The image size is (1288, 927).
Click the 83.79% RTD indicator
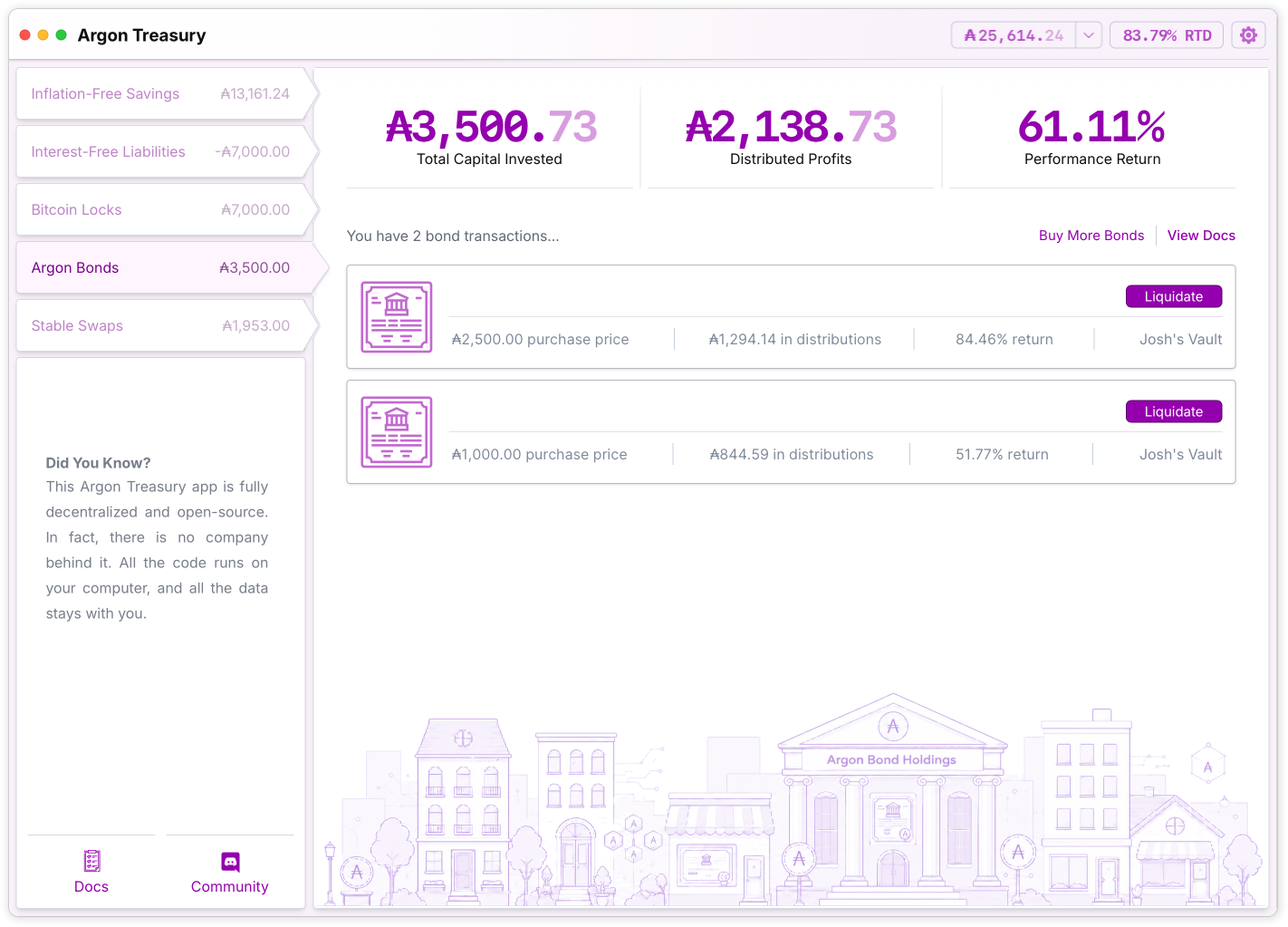click(1167, 35)
